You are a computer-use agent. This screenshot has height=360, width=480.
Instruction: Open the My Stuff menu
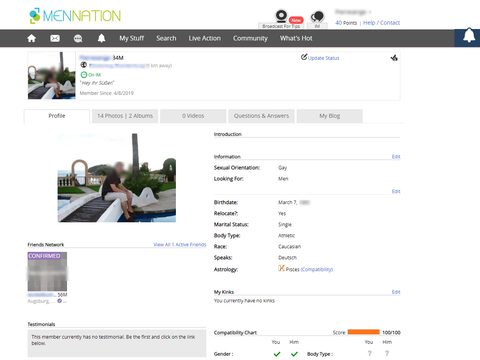click(132, 38)
